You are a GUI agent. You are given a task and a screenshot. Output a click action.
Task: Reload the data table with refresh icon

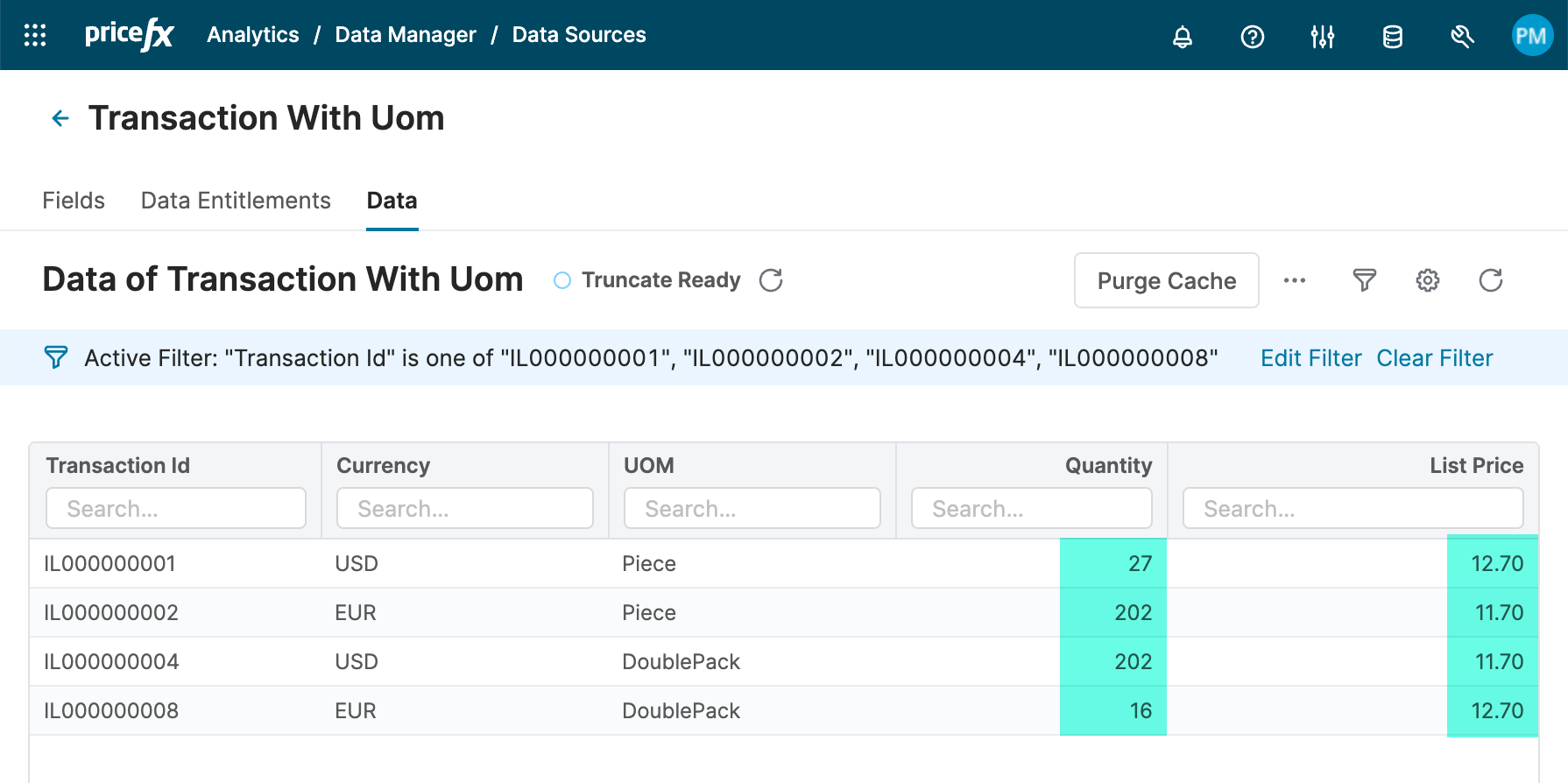[1491, 280]
